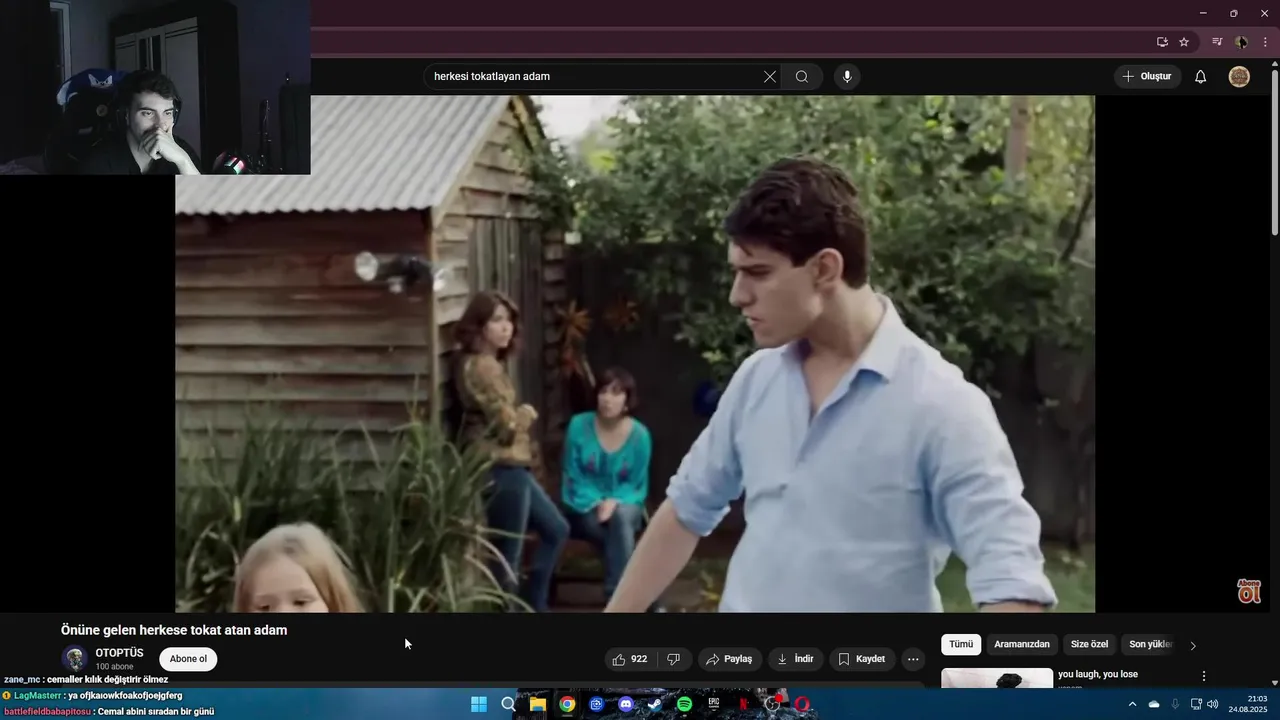Click LagMasterr chat message overlay
The width and height of the screenshot is (1280, 720).
(93, 695)
